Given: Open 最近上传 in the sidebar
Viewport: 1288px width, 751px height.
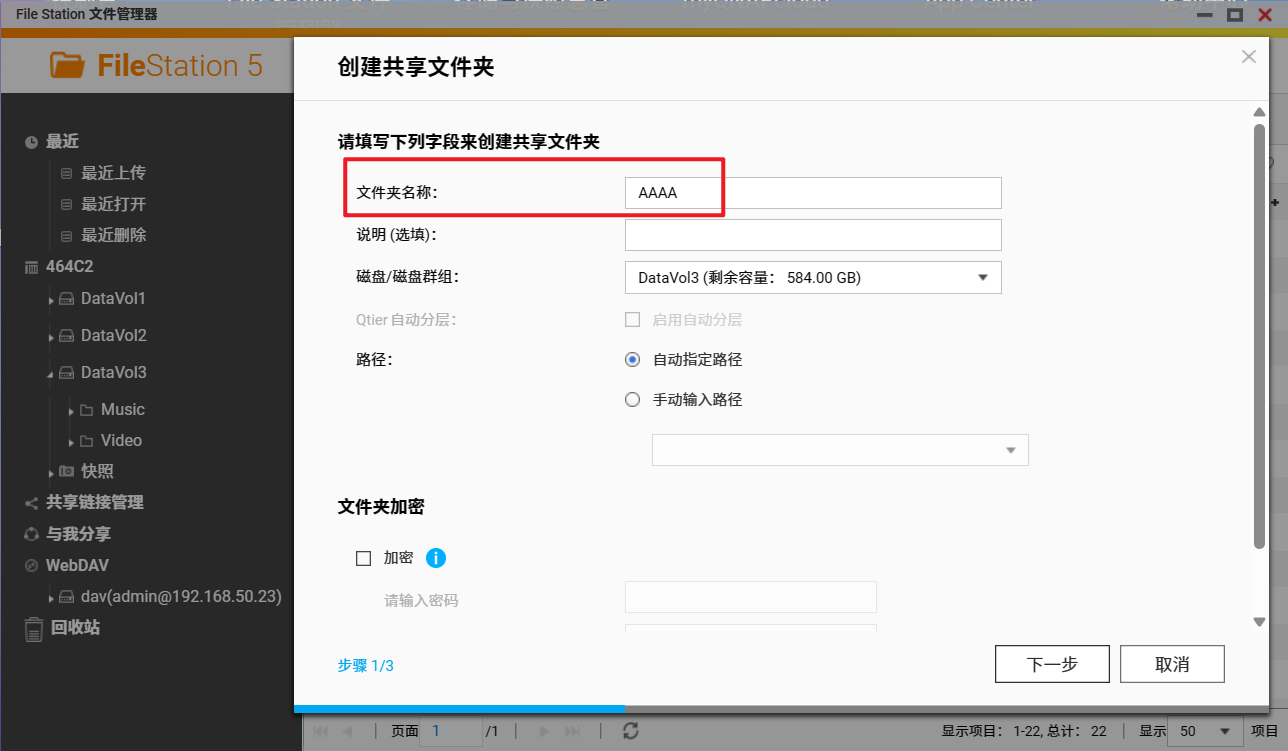Looking at the screenshot, I should pos(114,173).
